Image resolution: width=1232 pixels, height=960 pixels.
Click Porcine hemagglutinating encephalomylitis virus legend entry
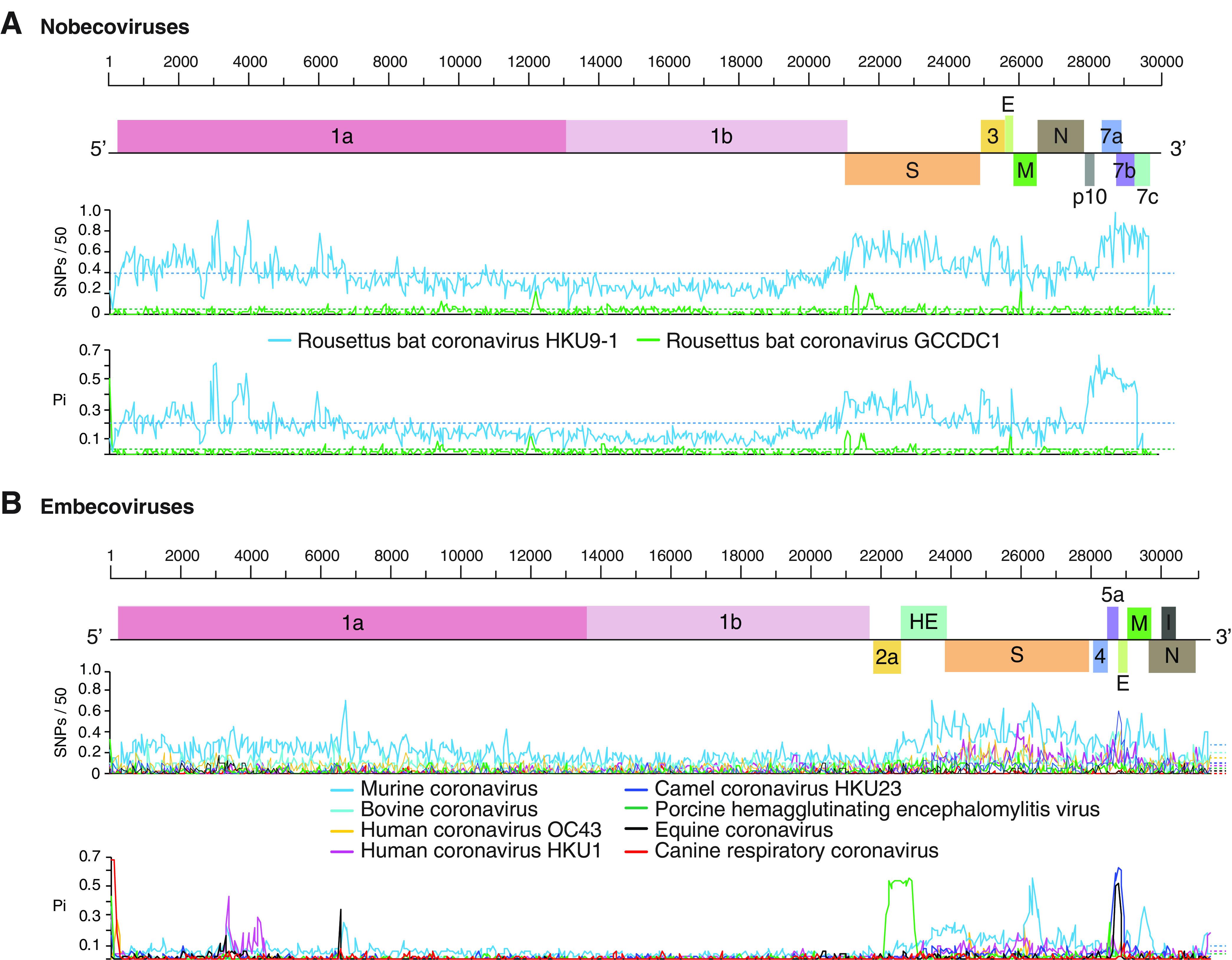[862, 809]
